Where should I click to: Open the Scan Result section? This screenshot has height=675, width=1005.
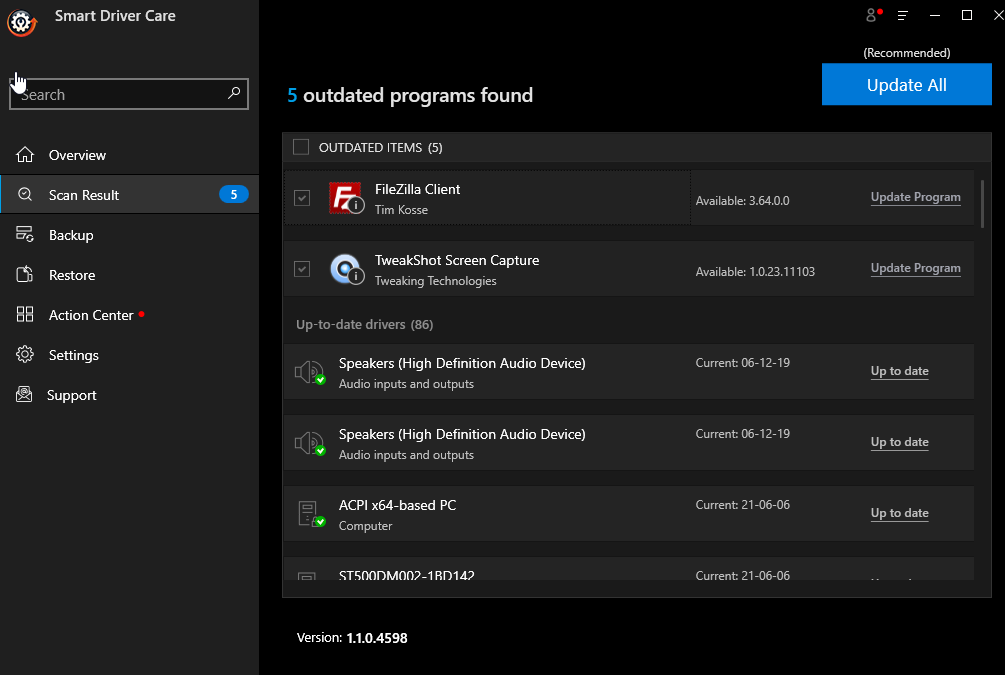pyautogui.click(x=129, y=194)
